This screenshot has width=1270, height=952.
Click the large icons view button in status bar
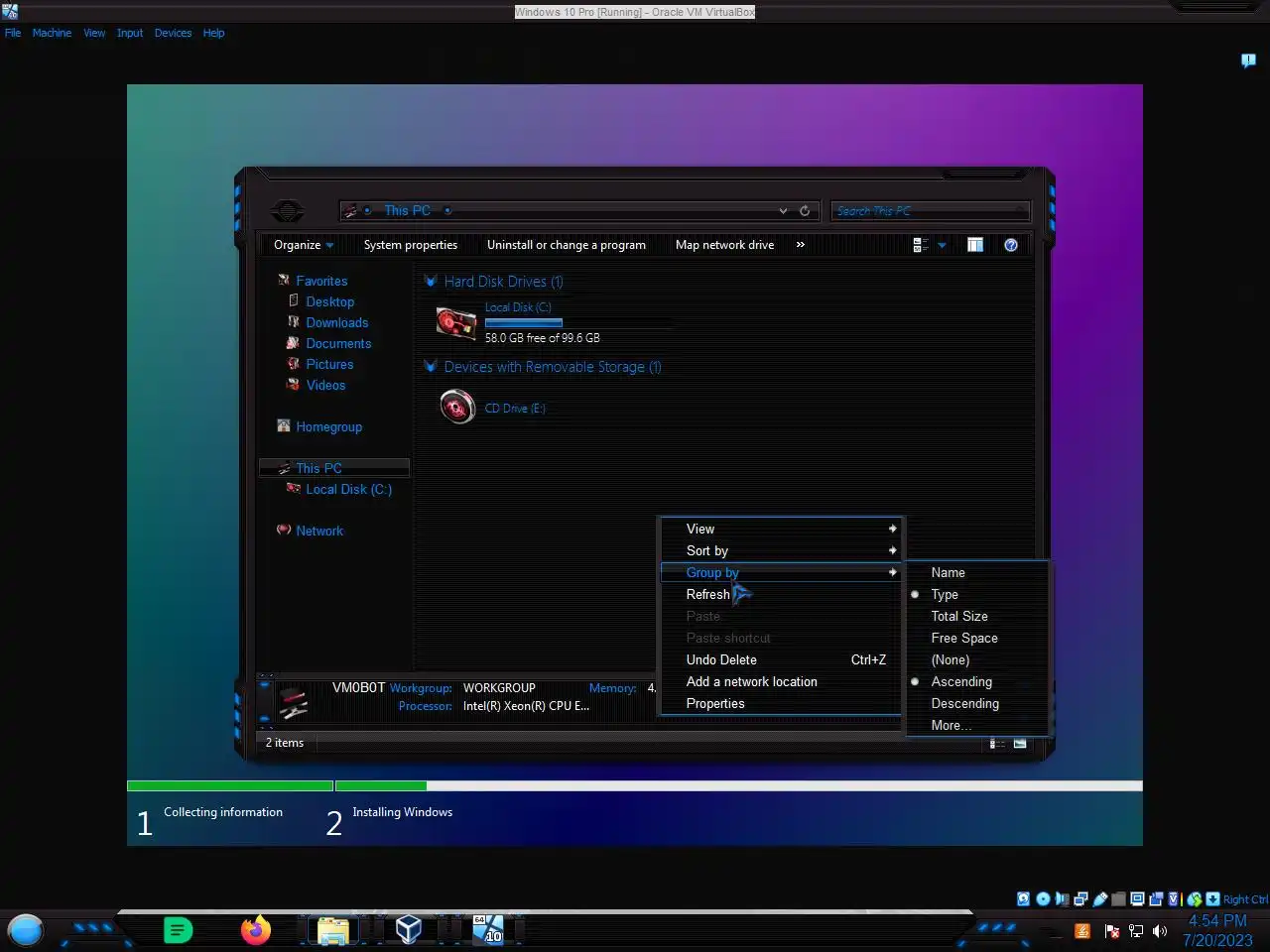(1019, 744)
